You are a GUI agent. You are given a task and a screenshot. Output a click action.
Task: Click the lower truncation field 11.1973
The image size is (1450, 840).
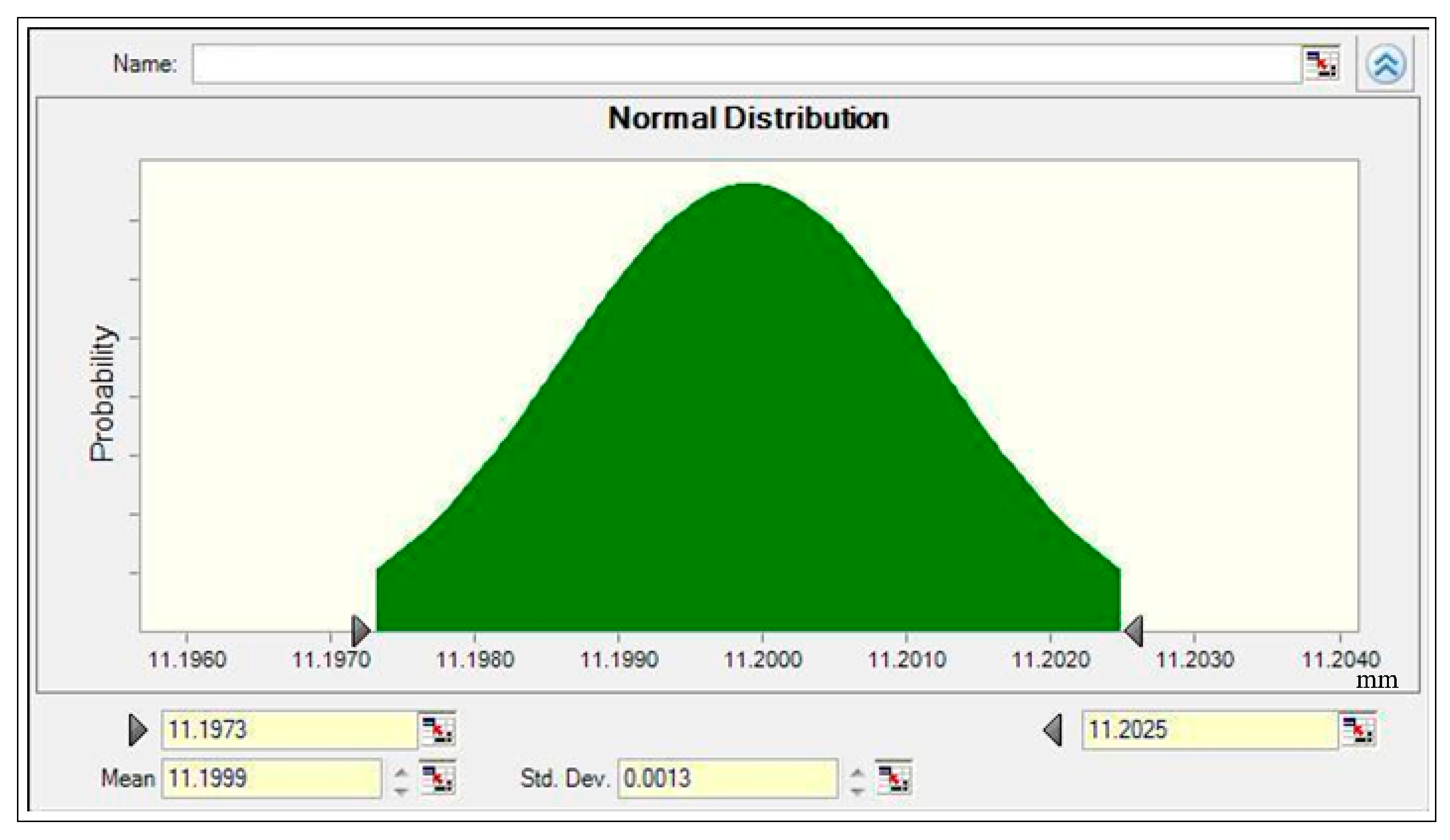289,729
